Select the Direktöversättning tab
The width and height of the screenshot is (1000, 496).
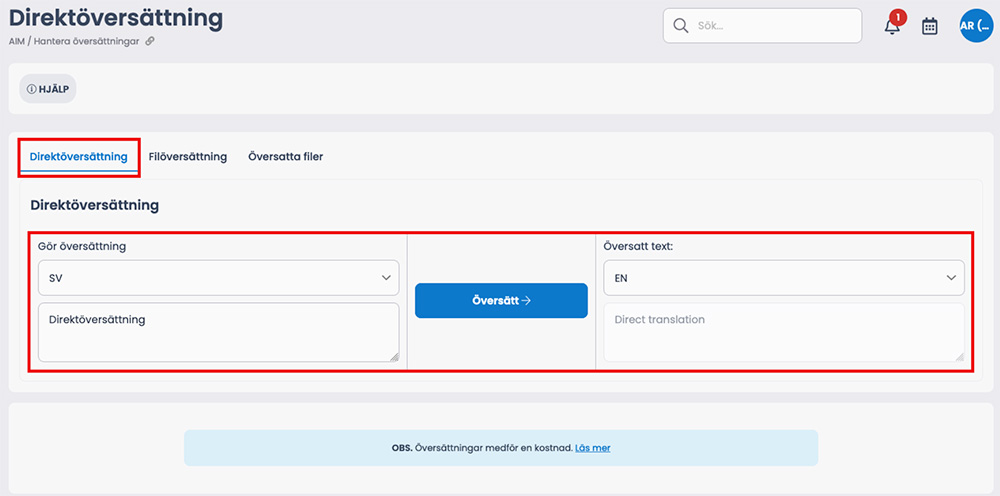[x=78, y=156]
